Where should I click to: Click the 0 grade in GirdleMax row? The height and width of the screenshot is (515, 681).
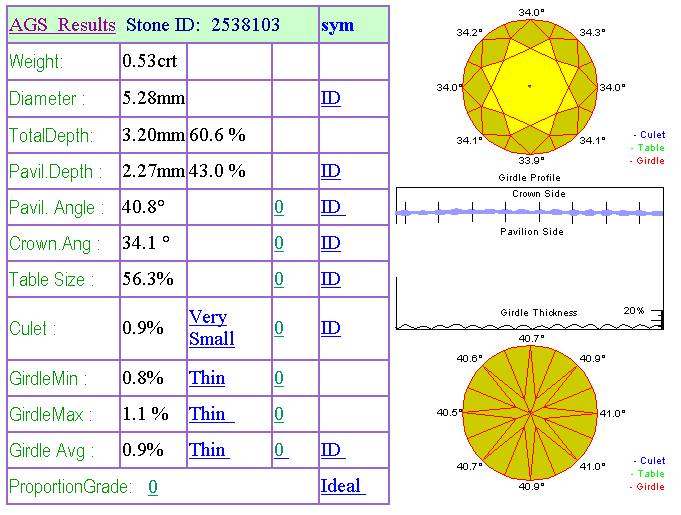[x=279, y=414]
